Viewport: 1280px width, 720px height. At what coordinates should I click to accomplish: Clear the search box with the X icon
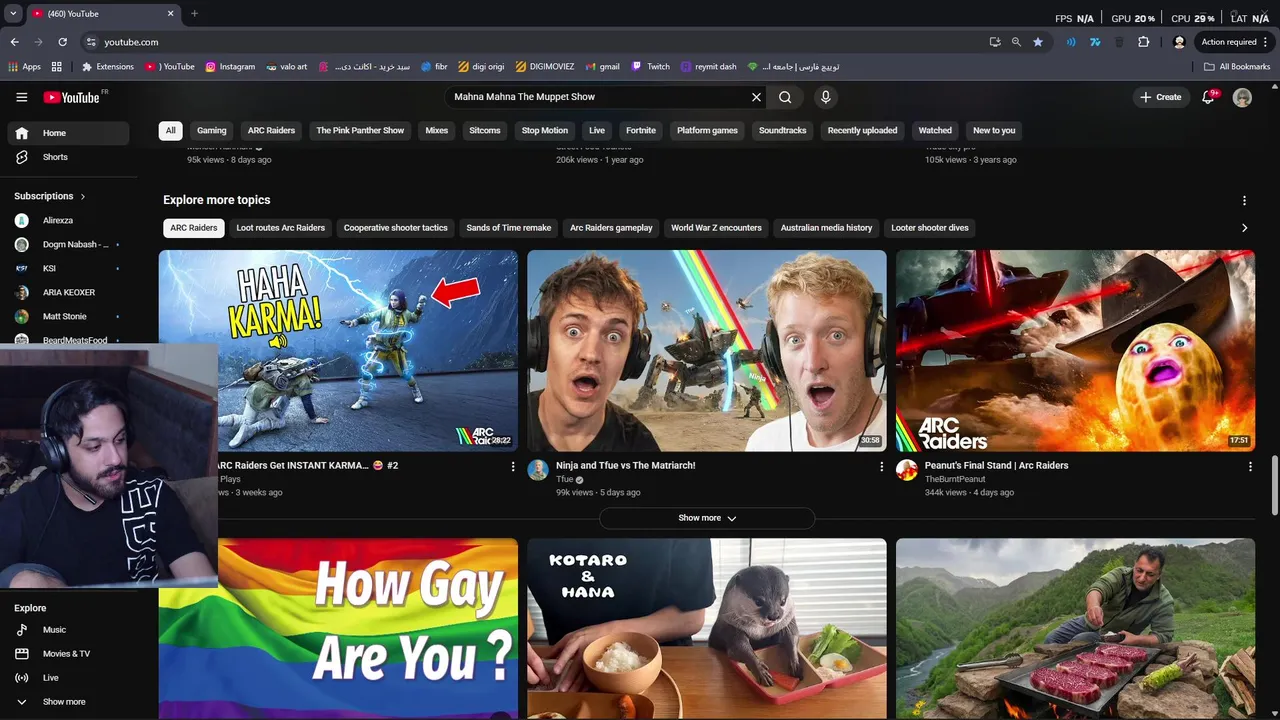point(756,97)
